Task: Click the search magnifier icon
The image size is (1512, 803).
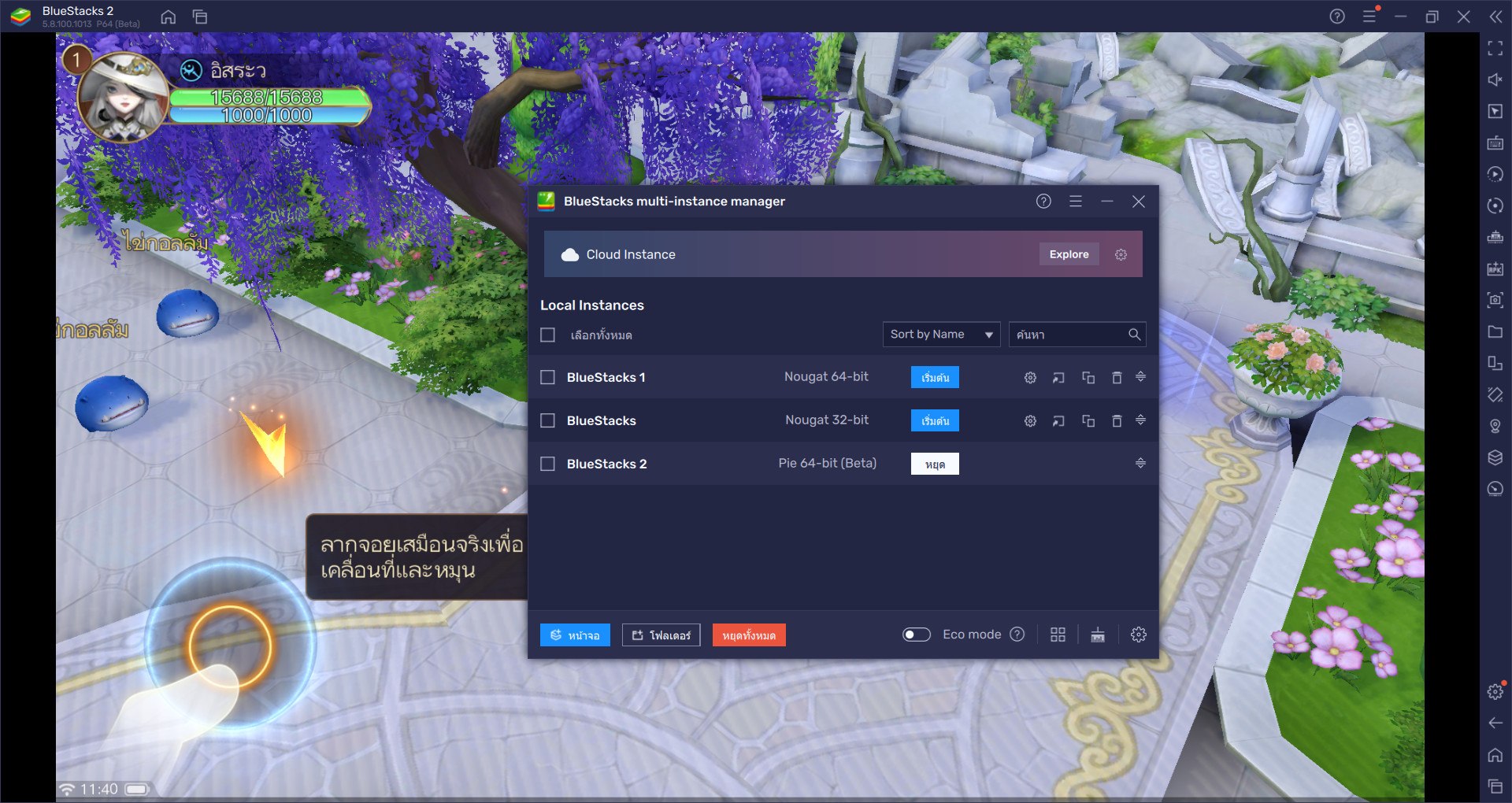Action: tap(1134, 335)
